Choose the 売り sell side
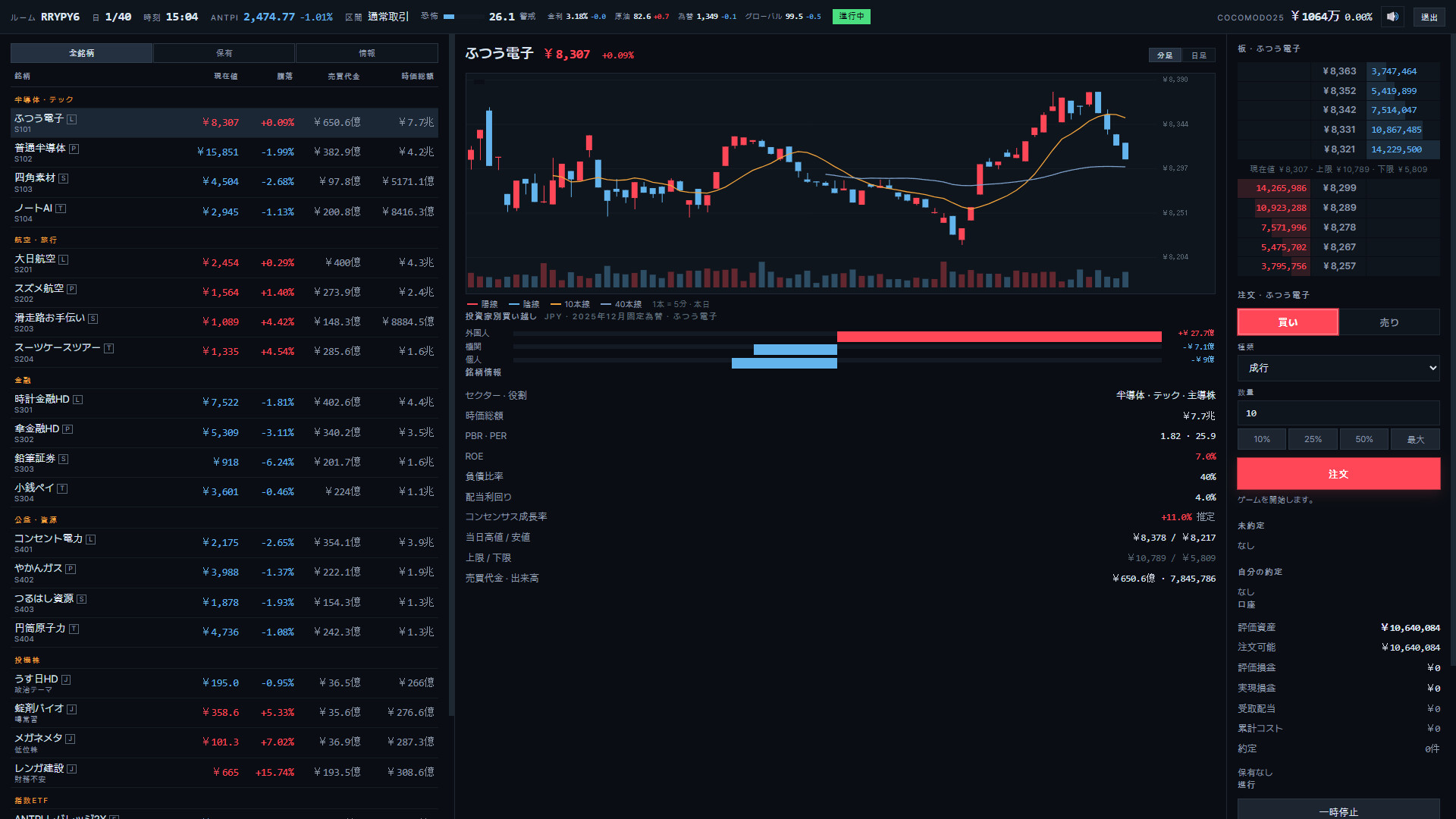 [x=1389, y=322]
